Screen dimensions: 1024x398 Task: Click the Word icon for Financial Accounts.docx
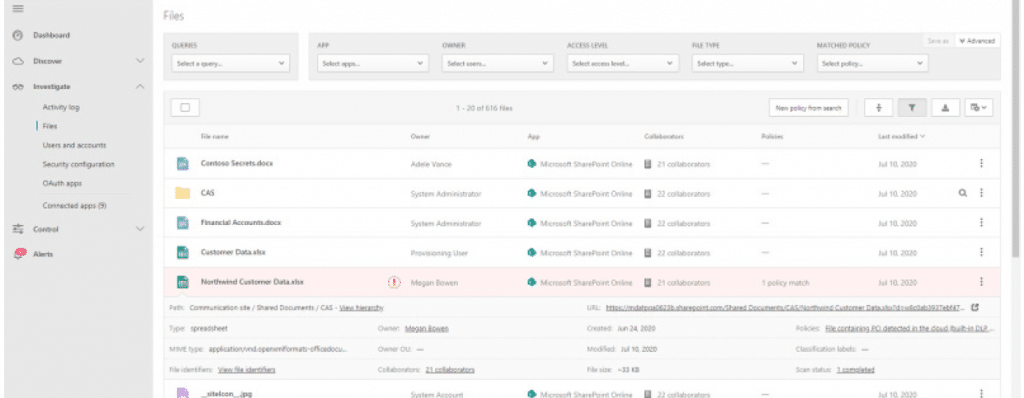tap(183, 223)
